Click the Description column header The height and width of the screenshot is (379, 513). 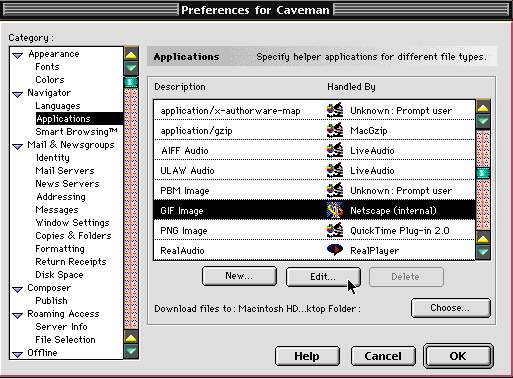180,87
